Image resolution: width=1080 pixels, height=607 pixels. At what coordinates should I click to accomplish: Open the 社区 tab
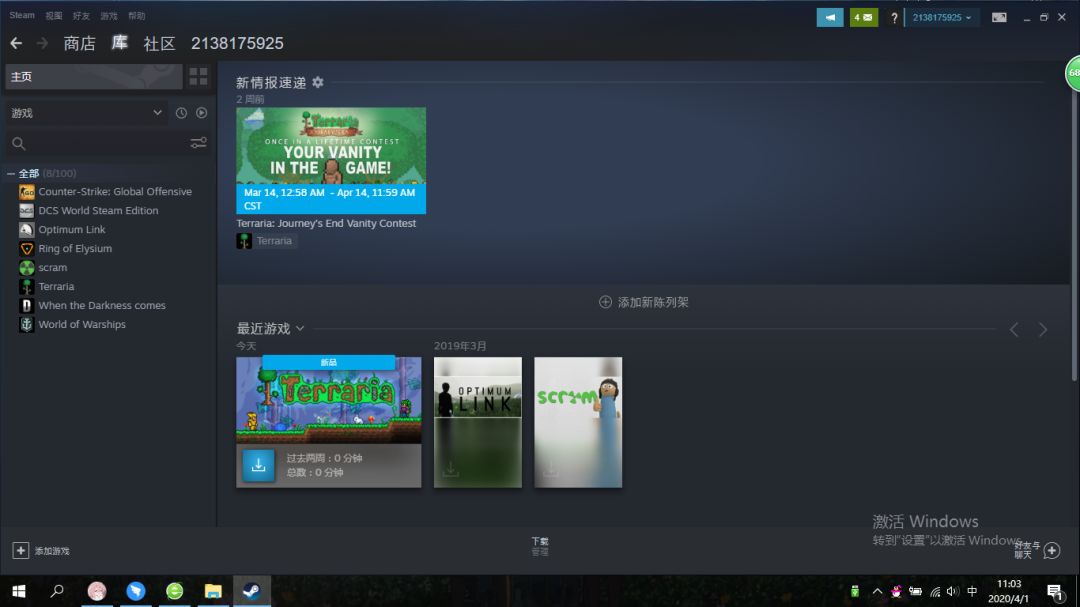[159, 43]
